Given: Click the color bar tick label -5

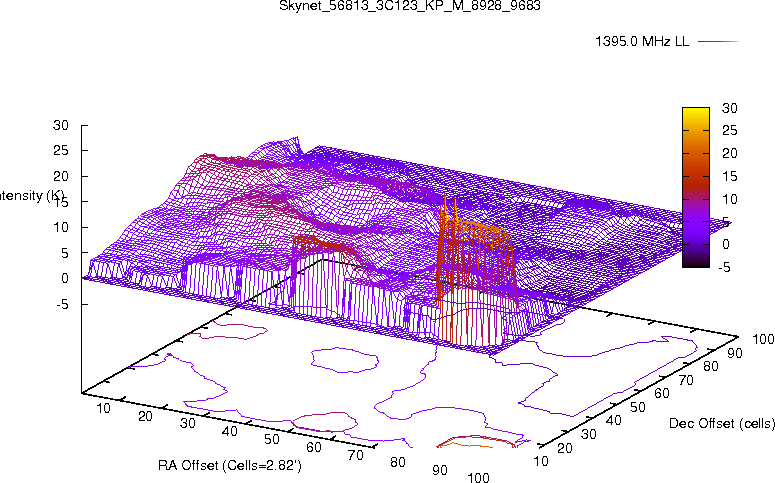Looking at the screenshot, I should [729, 266].
